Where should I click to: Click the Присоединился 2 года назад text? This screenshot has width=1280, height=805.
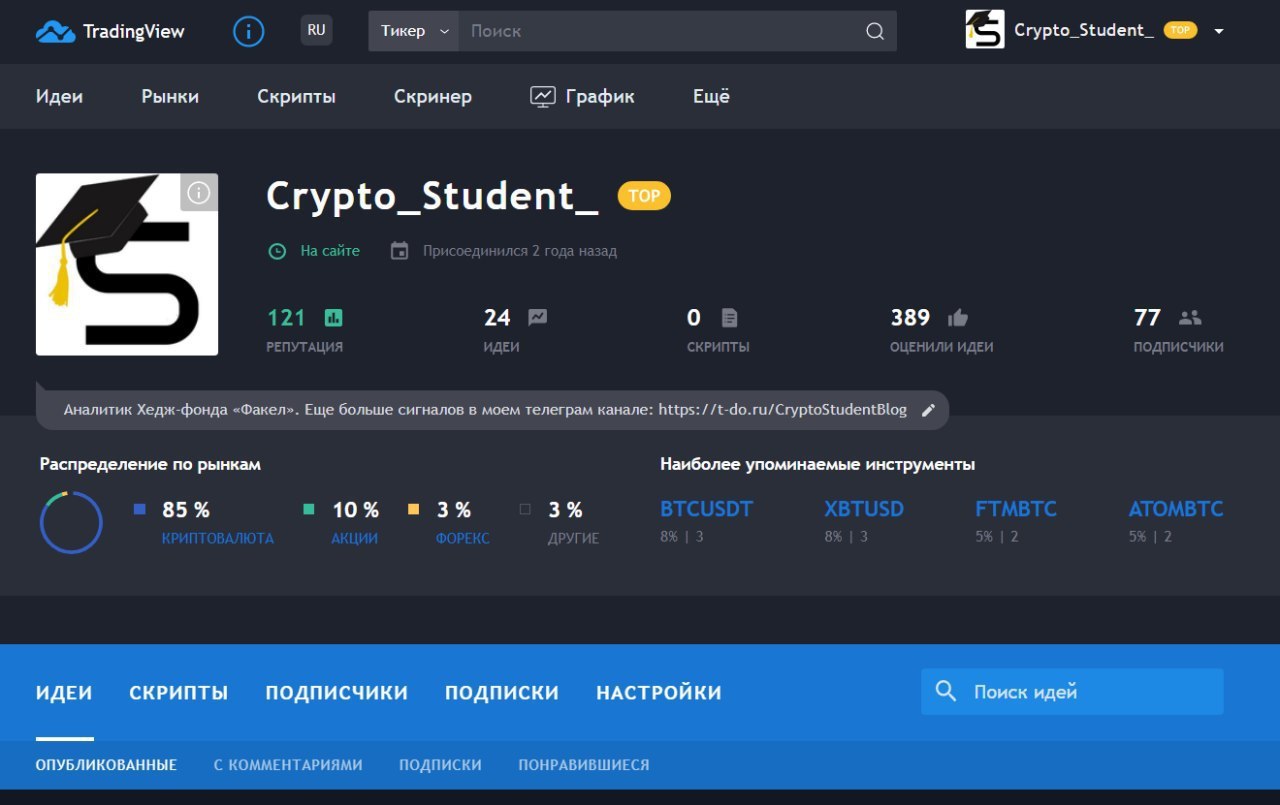520,251
